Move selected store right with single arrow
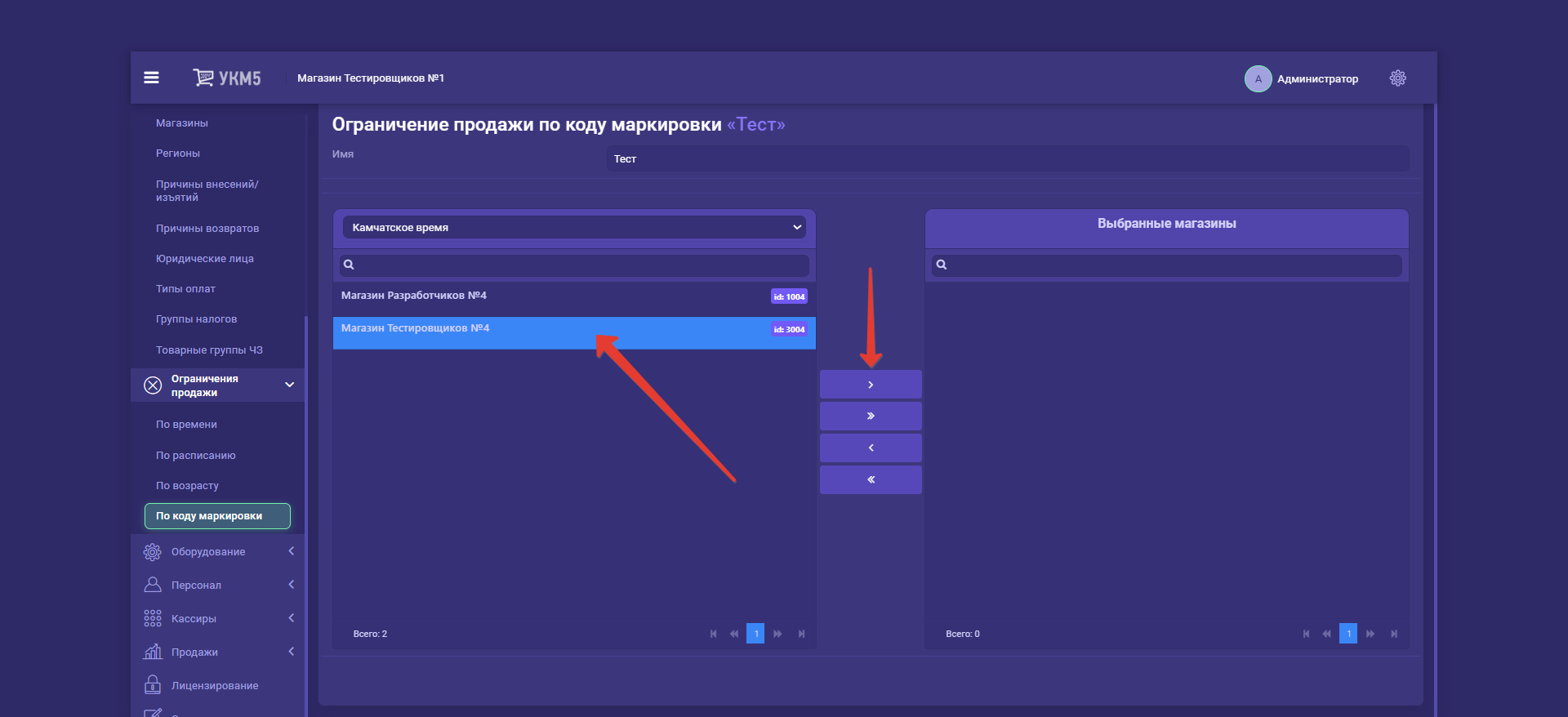1568x717 pixels. (x=871, y=384)
